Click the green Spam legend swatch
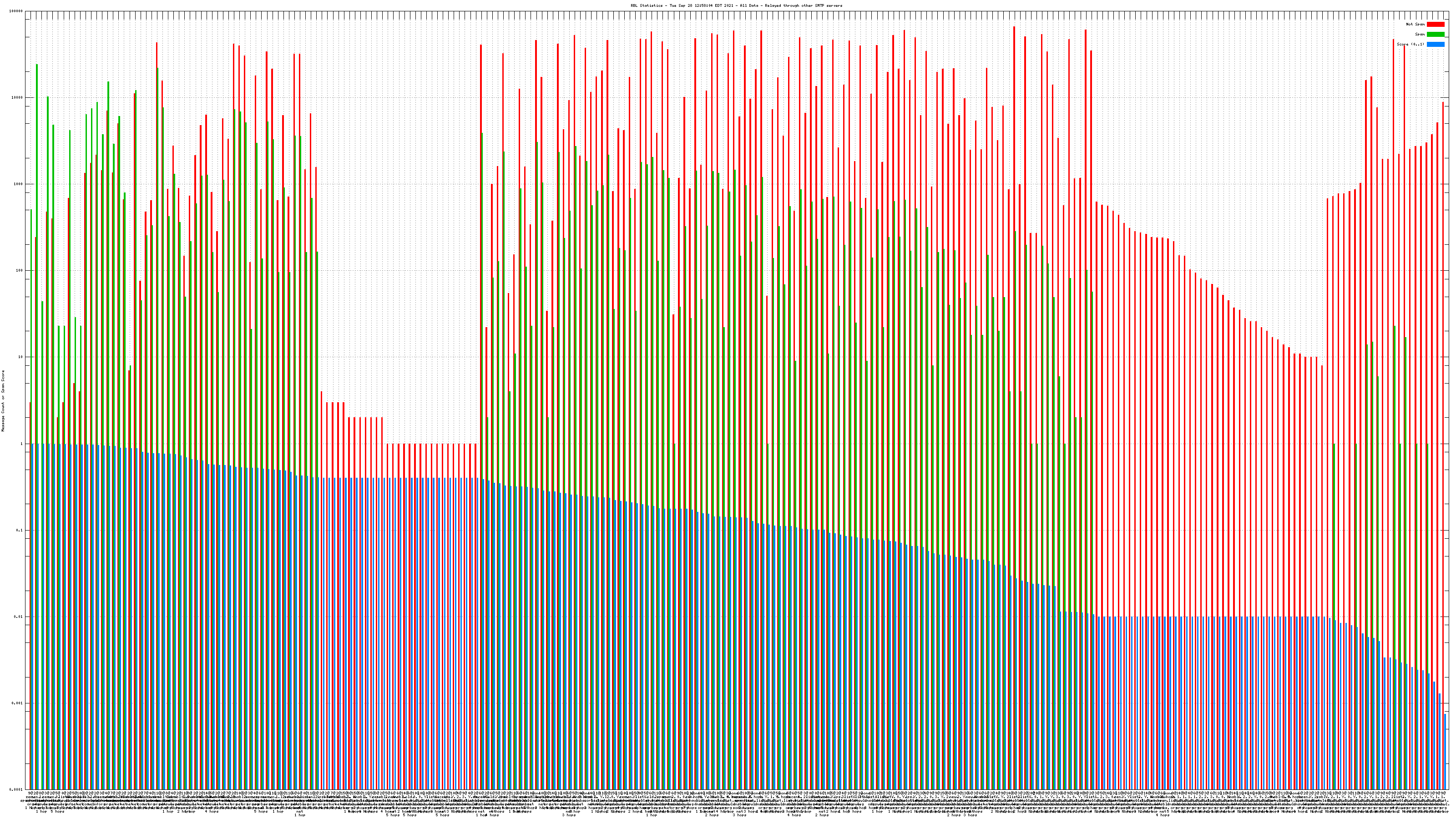 pyautogui.click(x=1435, y=35)
